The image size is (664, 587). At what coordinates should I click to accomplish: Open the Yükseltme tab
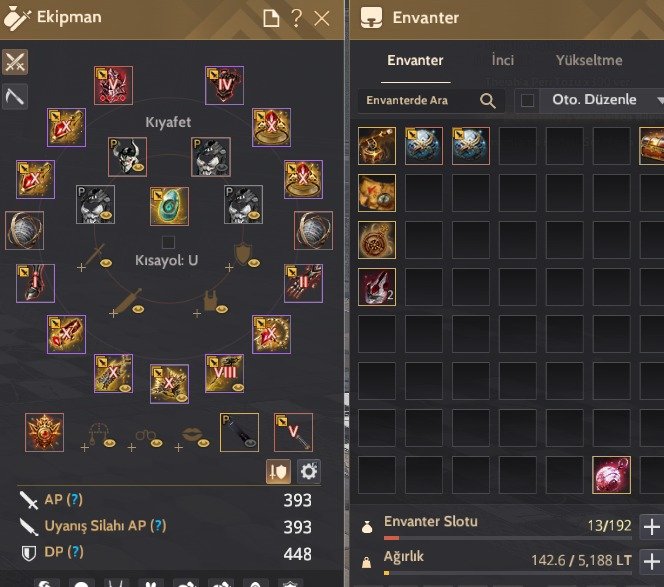pyautogui.click(x=589, y=60)
